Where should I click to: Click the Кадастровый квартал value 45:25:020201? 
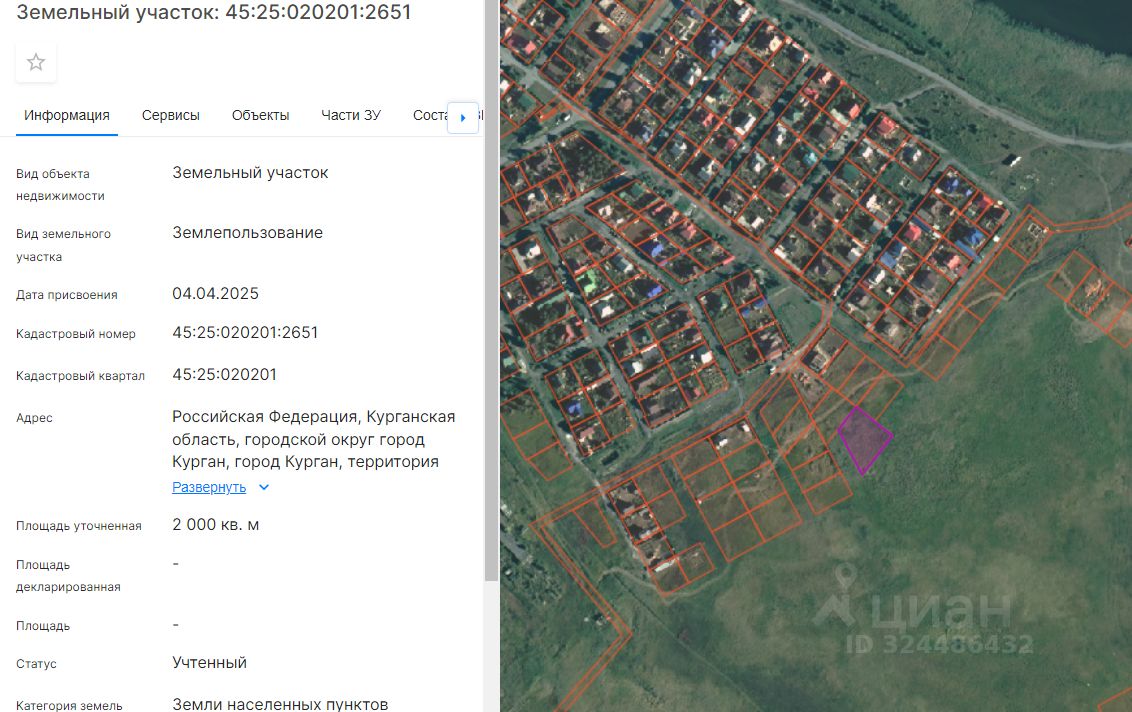[225, 375]
